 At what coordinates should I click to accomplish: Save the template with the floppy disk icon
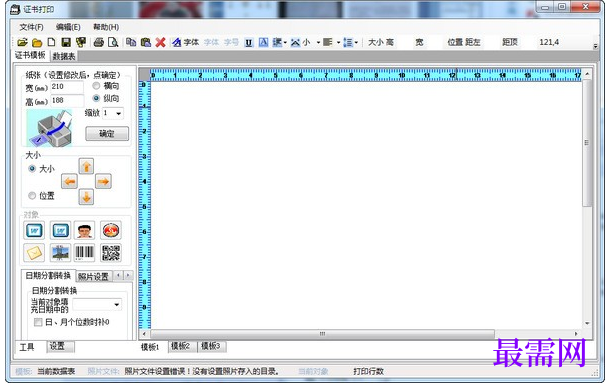[66, 42]
